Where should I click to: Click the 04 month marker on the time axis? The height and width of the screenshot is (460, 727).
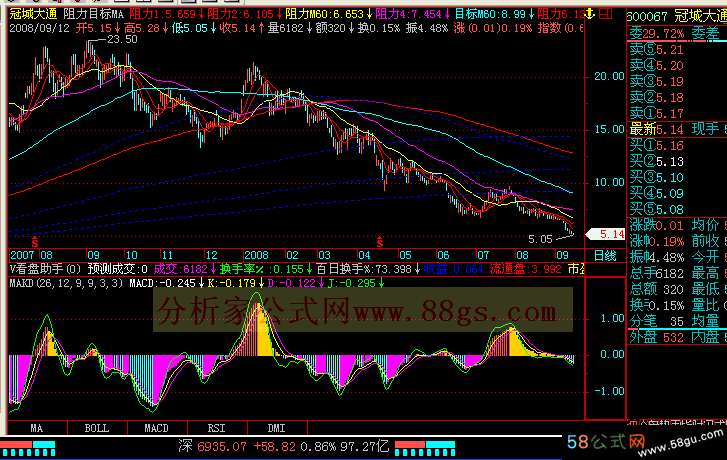[x=364, y=255]
